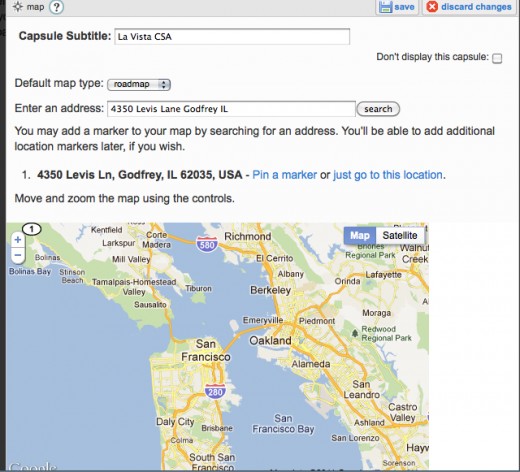Viewport: 520px width, 472px height.
Task: Zoom in the map with plus
Action: pos(18,240)
